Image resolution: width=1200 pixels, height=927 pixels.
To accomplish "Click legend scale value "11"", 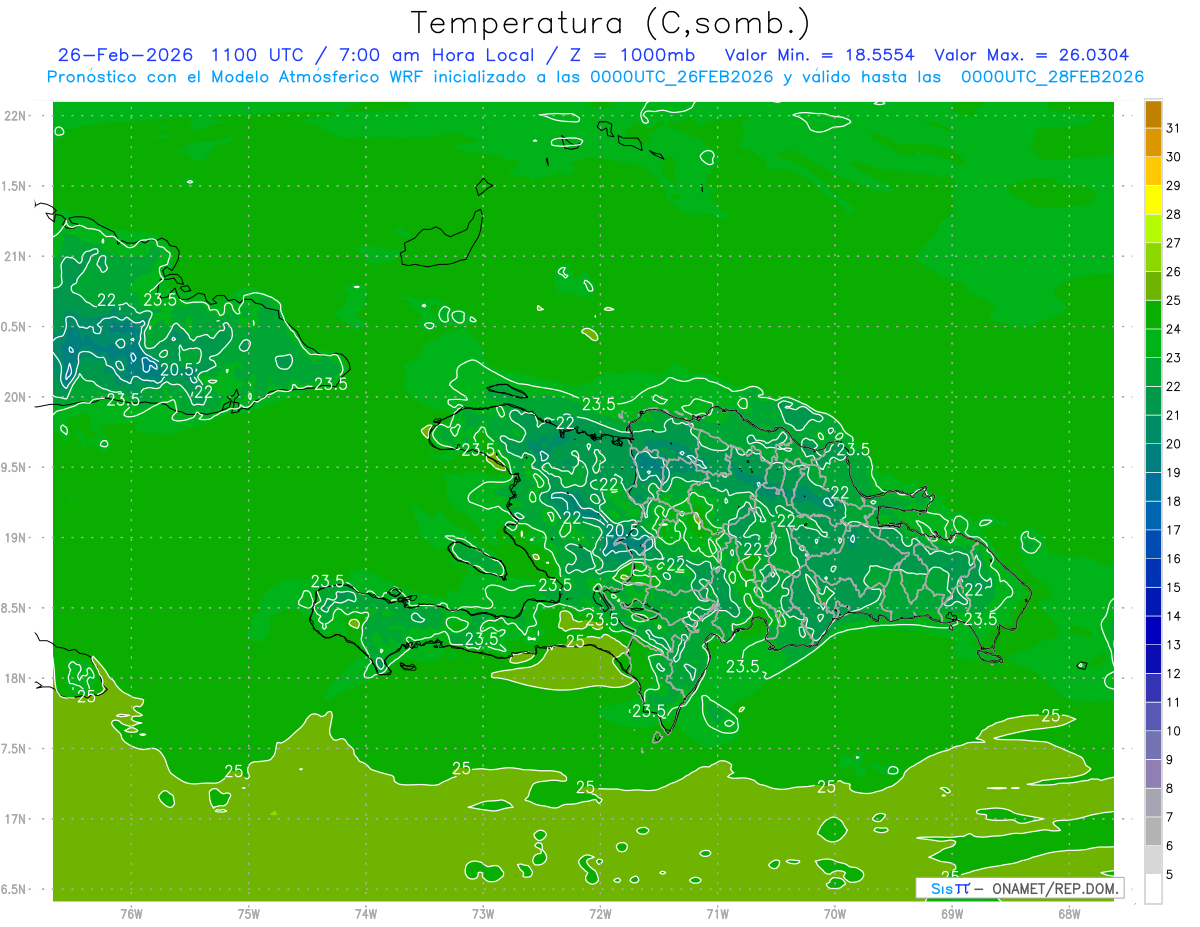I will (1174, 702).
